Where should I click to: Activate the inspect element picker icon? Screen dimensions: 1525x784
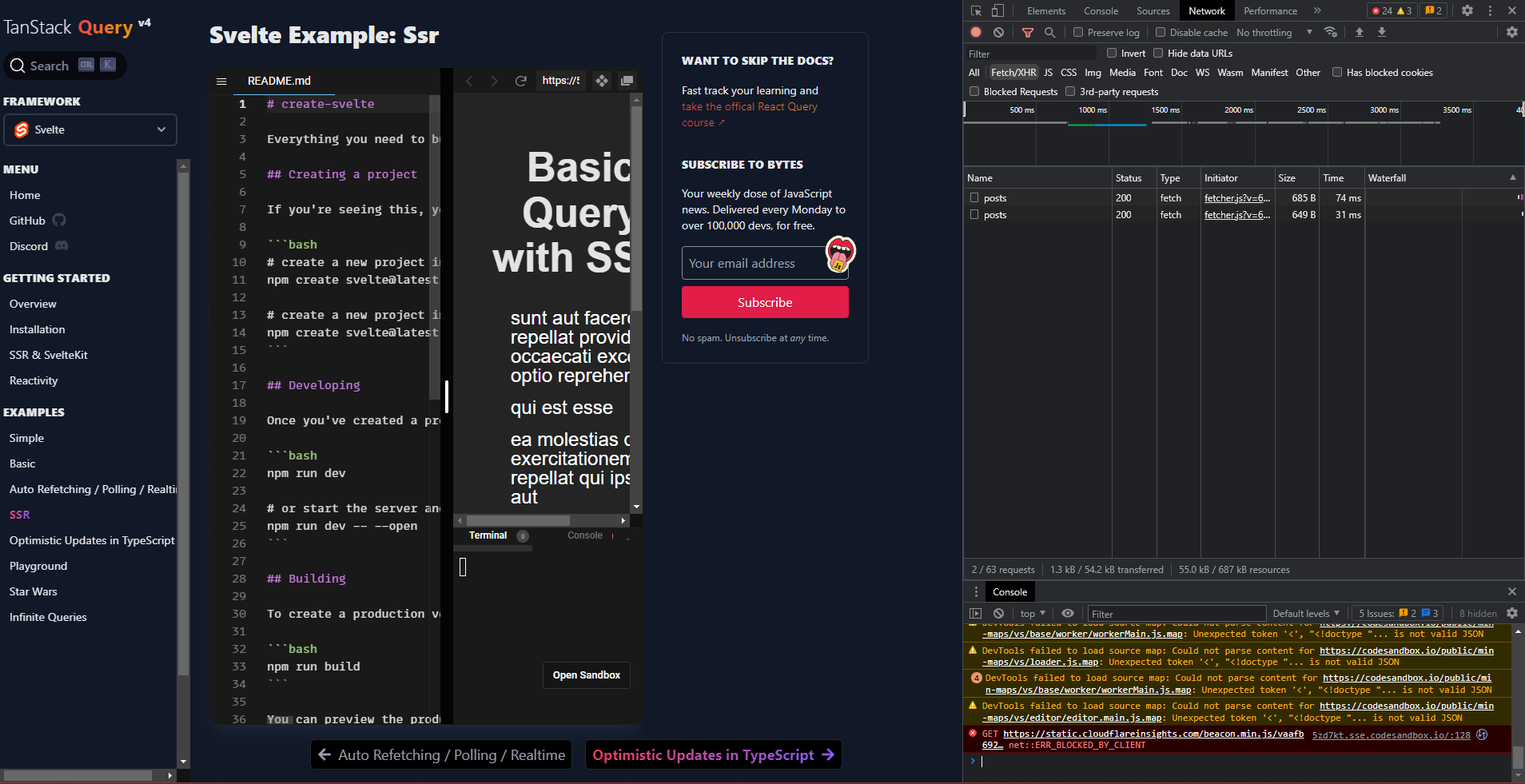[x=976, y=11]
